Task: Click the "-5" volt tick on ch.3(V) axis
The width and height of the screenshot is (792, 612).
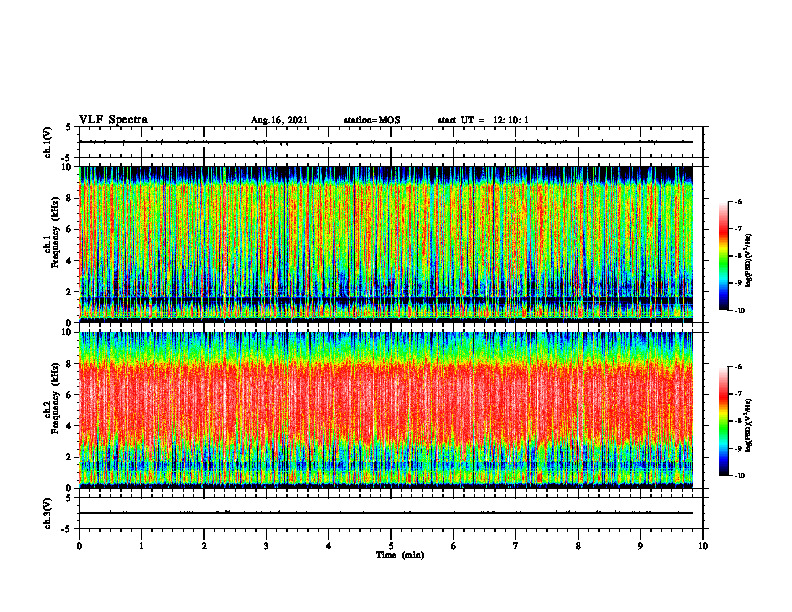Action: pos(67,529)
